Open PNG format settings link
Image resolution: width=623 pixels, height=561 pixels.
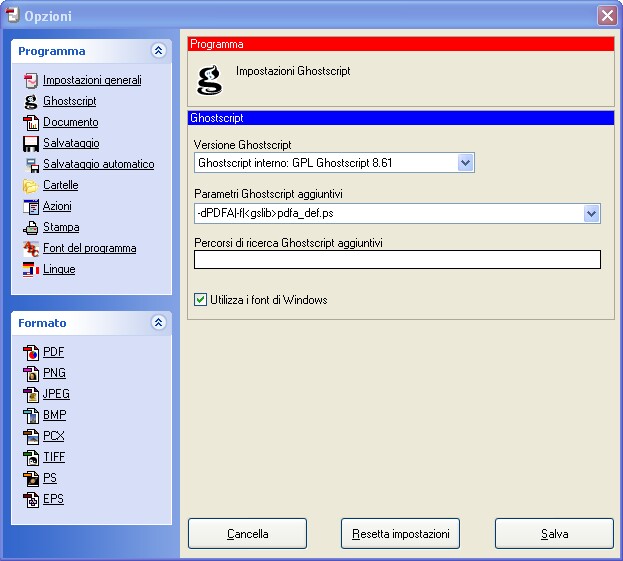coord(54,373)
